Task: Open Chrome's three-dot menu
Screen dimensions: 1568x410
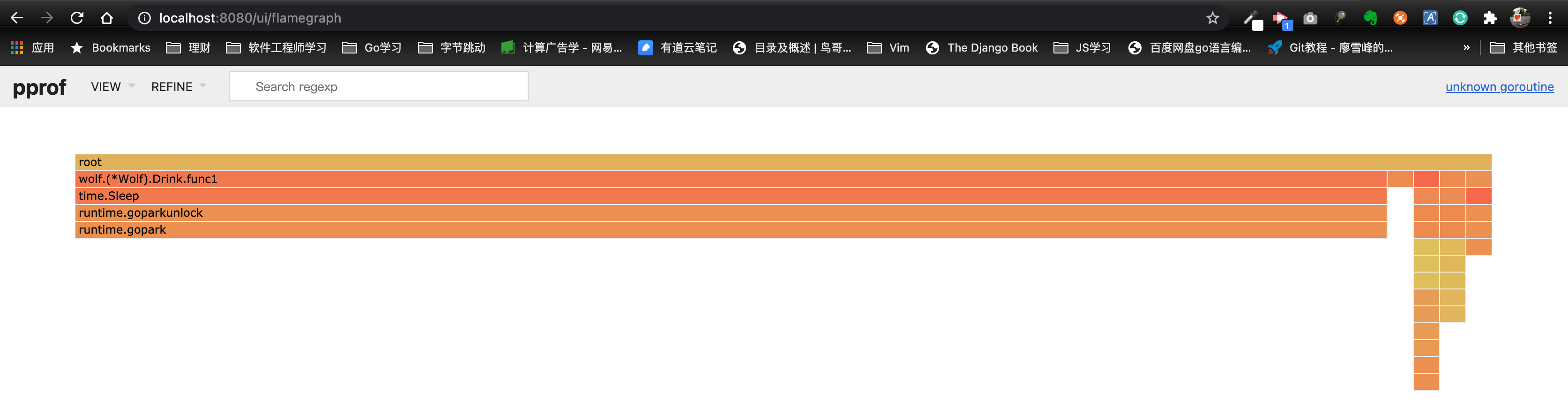Action: pyautogui.click(x=1550, y=18)
